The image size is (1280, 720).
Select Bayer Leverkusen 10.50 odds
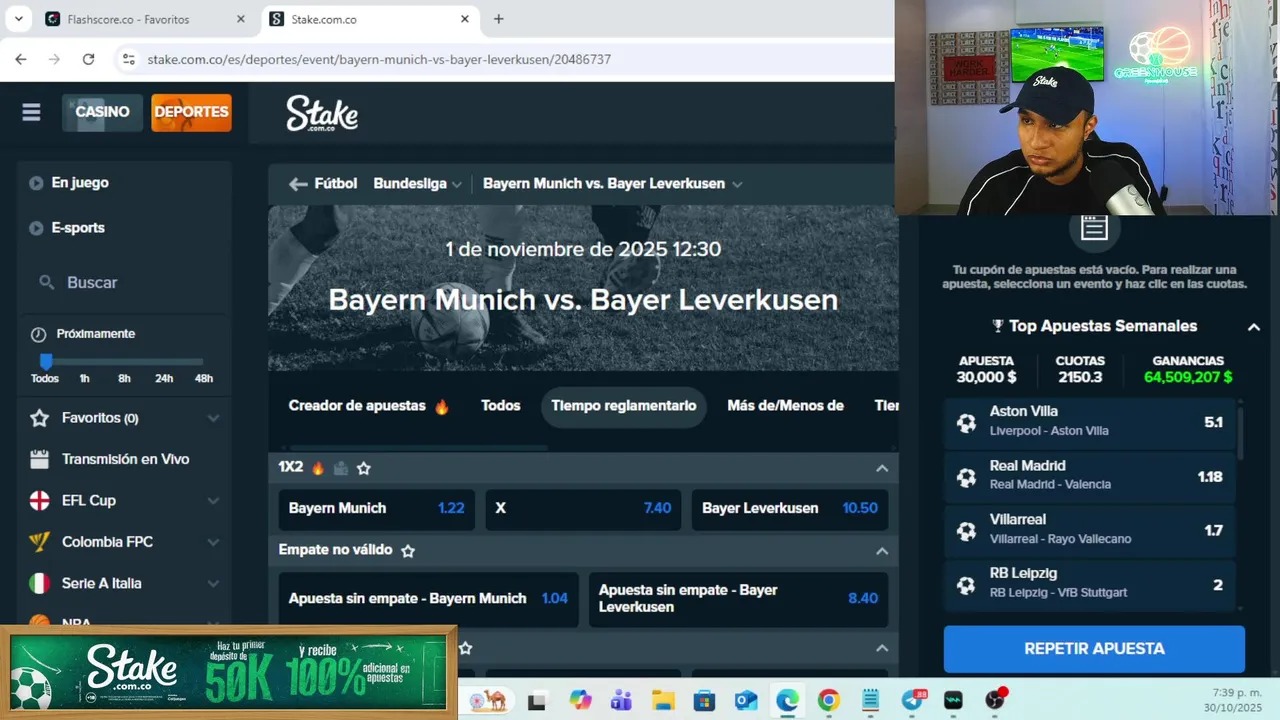790,509
